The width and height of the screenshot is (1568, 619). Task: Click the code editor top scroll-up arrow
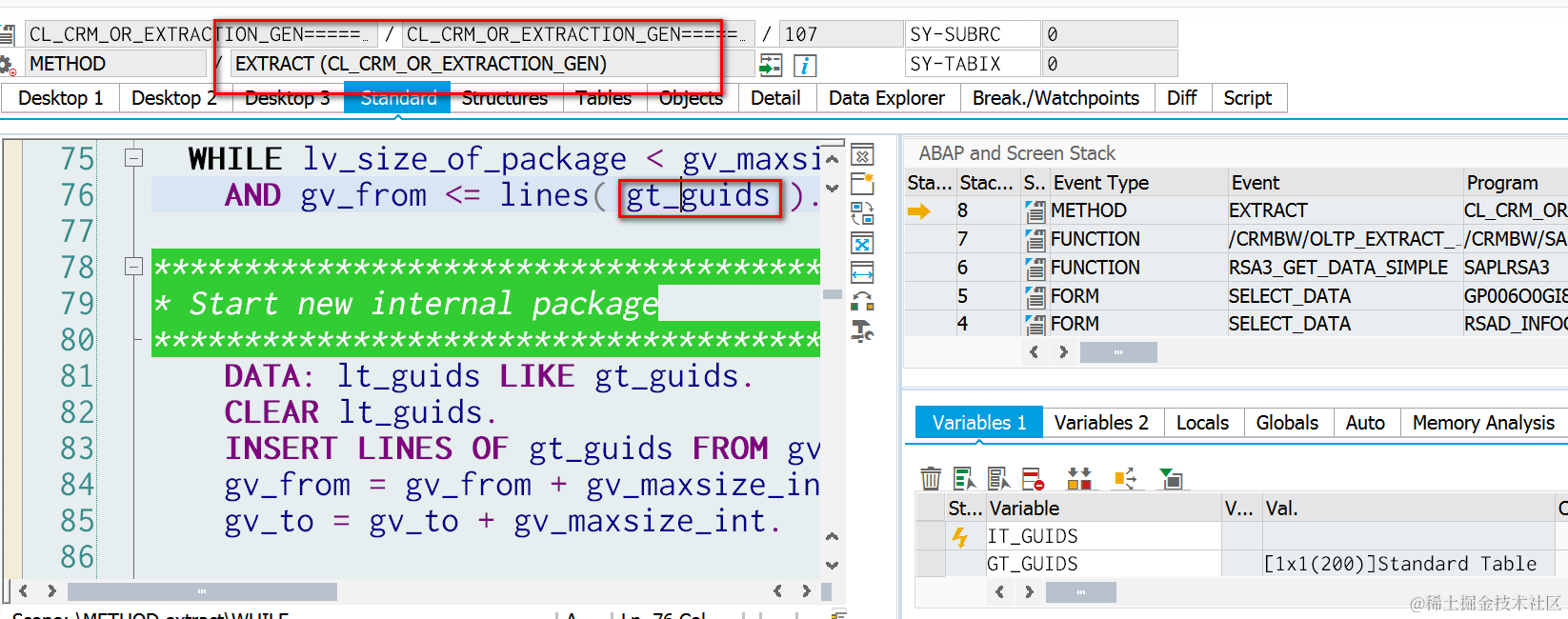click(x=832, y=159)
